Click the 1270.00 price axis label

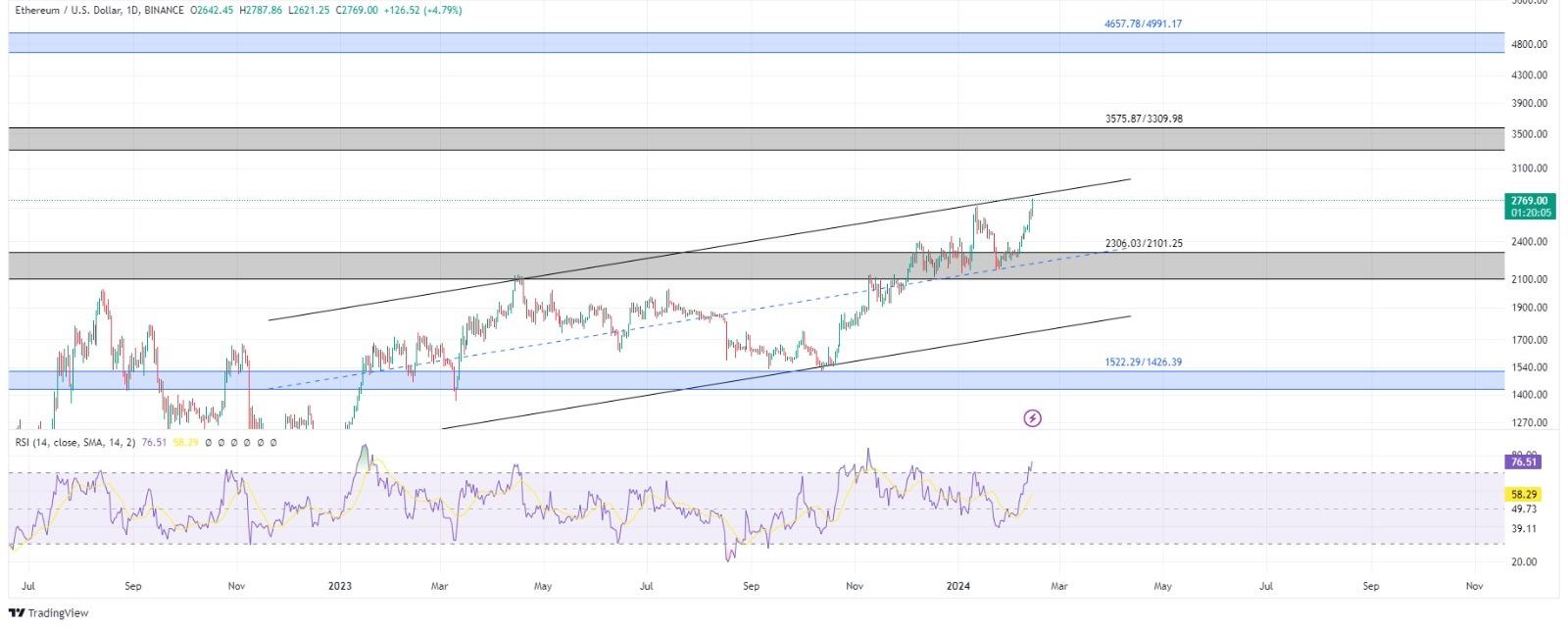(x=1530, y=423)
